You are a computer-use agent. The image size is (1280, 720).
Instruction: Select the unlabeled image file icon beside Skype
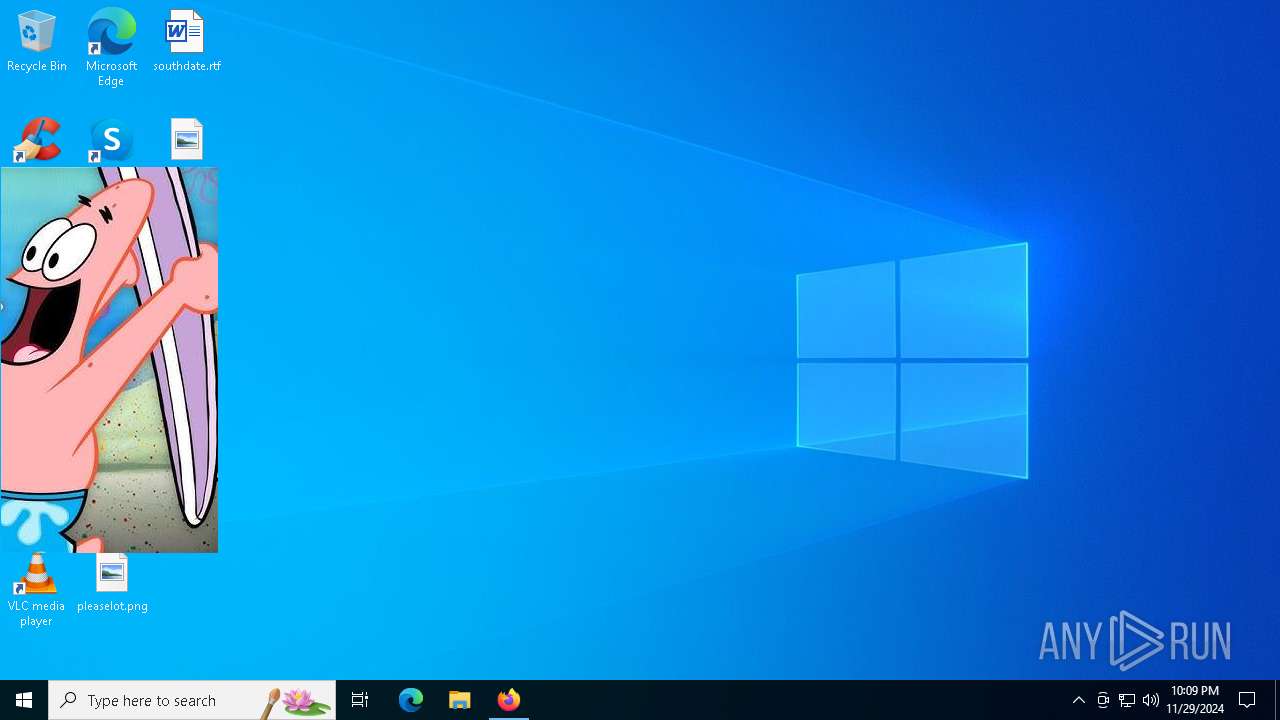(x=187, y=139)
